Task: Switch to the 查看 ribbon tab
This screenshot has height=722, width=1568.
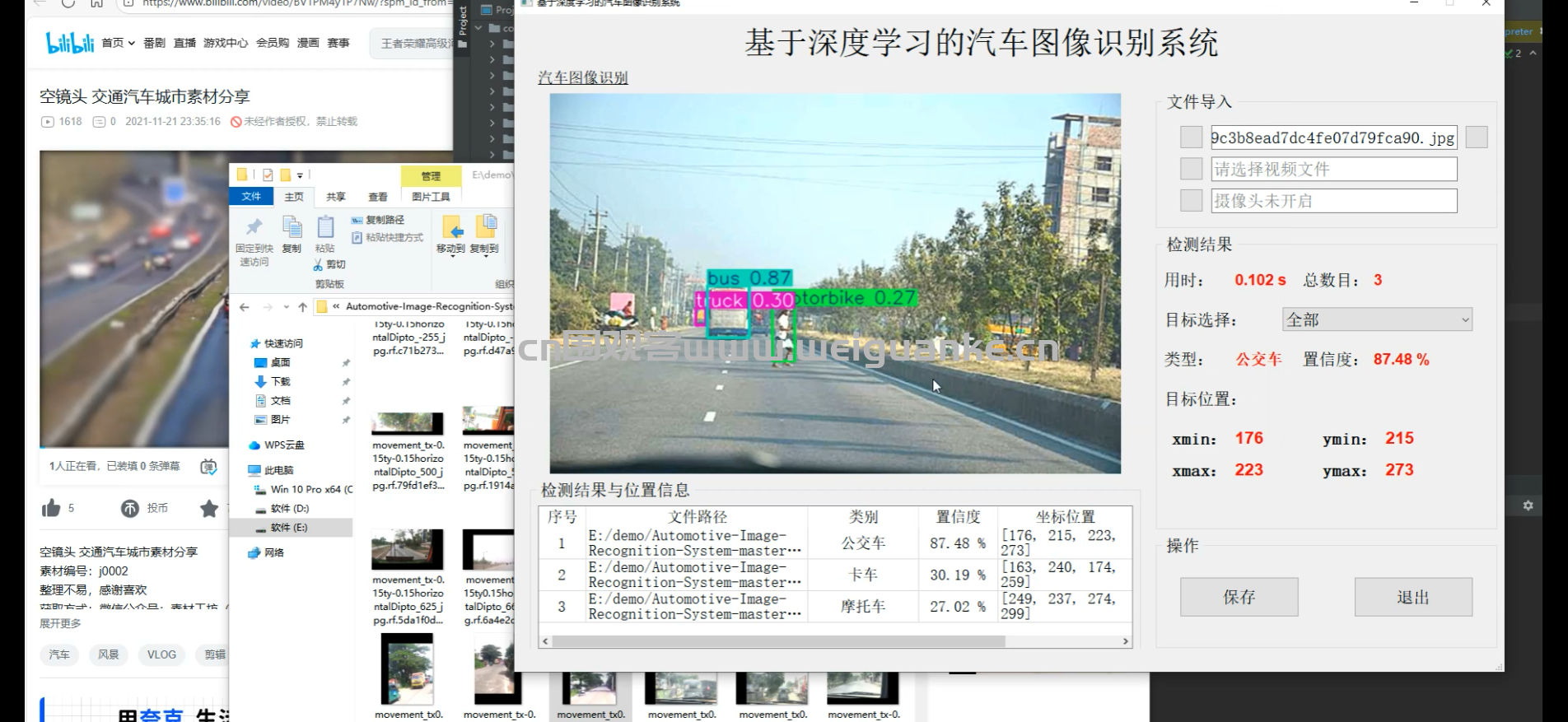Action: coord(377,197)
